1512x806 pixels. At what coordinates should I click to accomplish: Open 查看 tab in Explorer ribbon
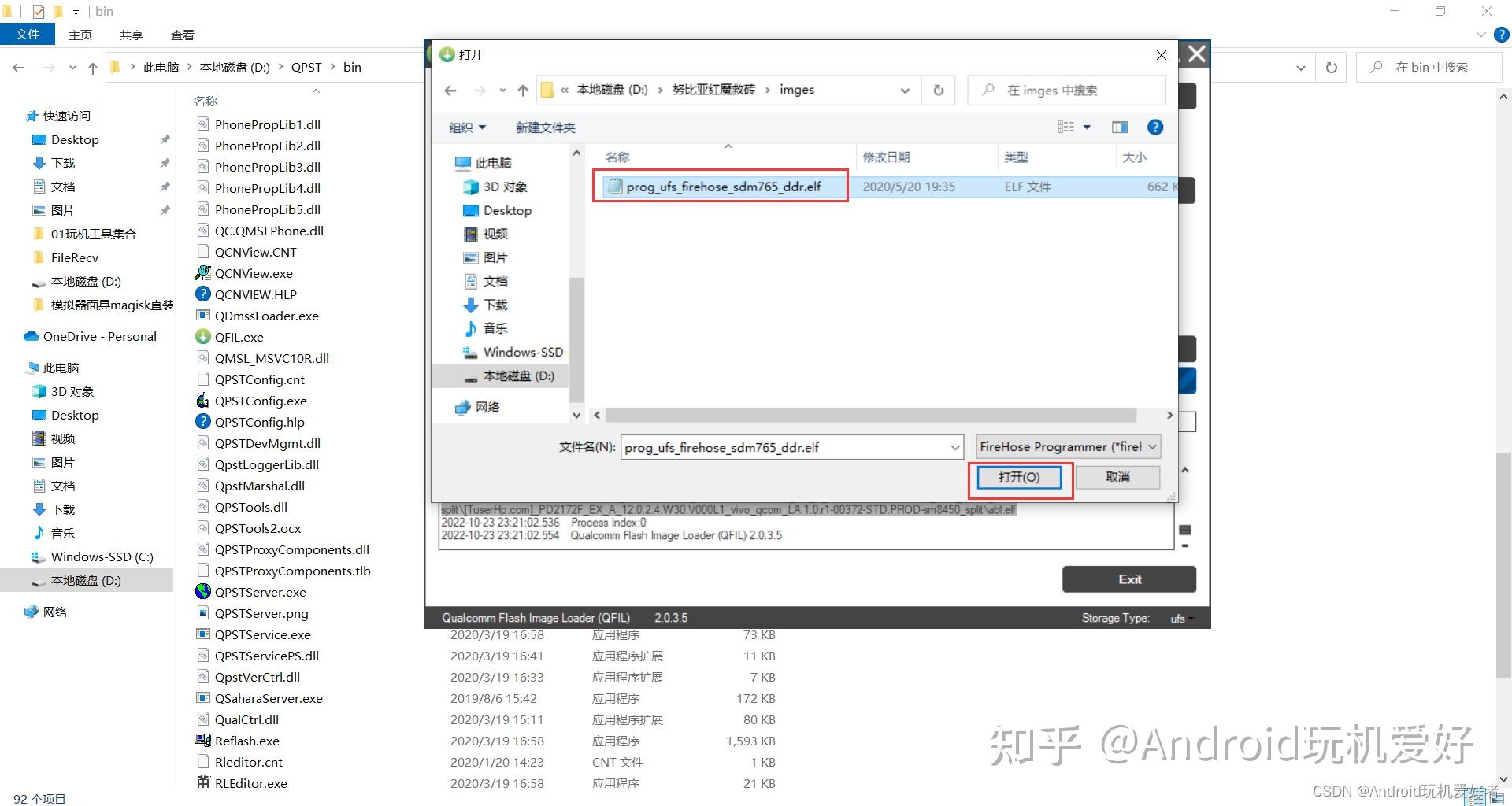click(x=183, y=35)
